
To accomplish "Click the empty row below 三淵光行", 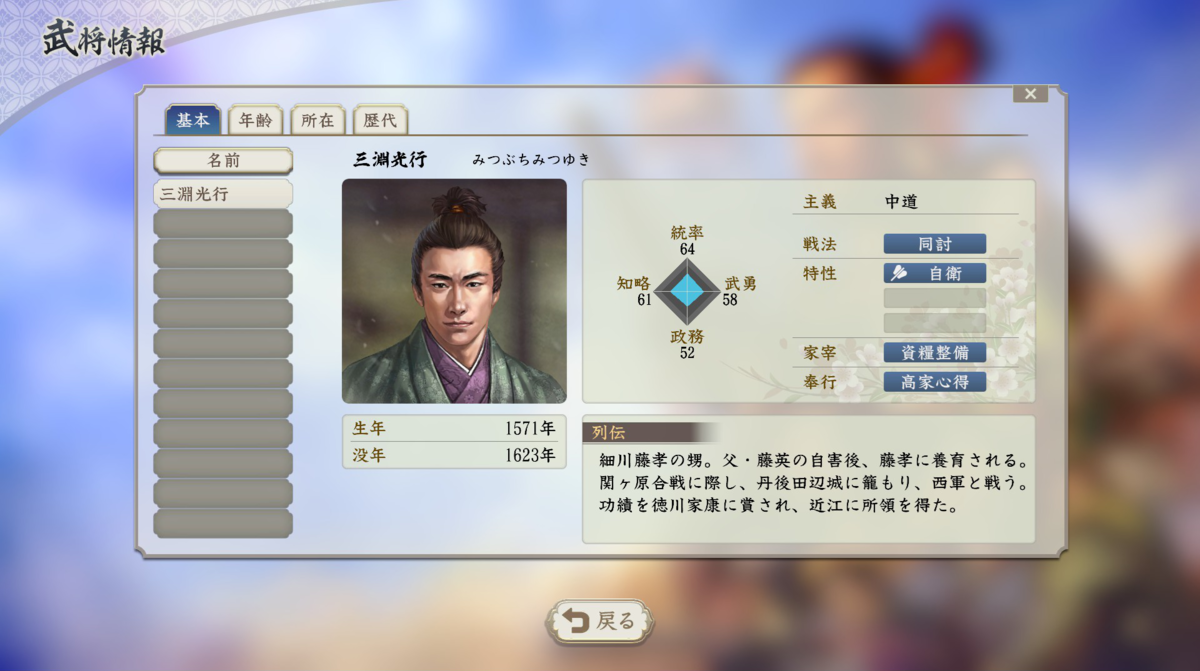I will tap(223, 224).
